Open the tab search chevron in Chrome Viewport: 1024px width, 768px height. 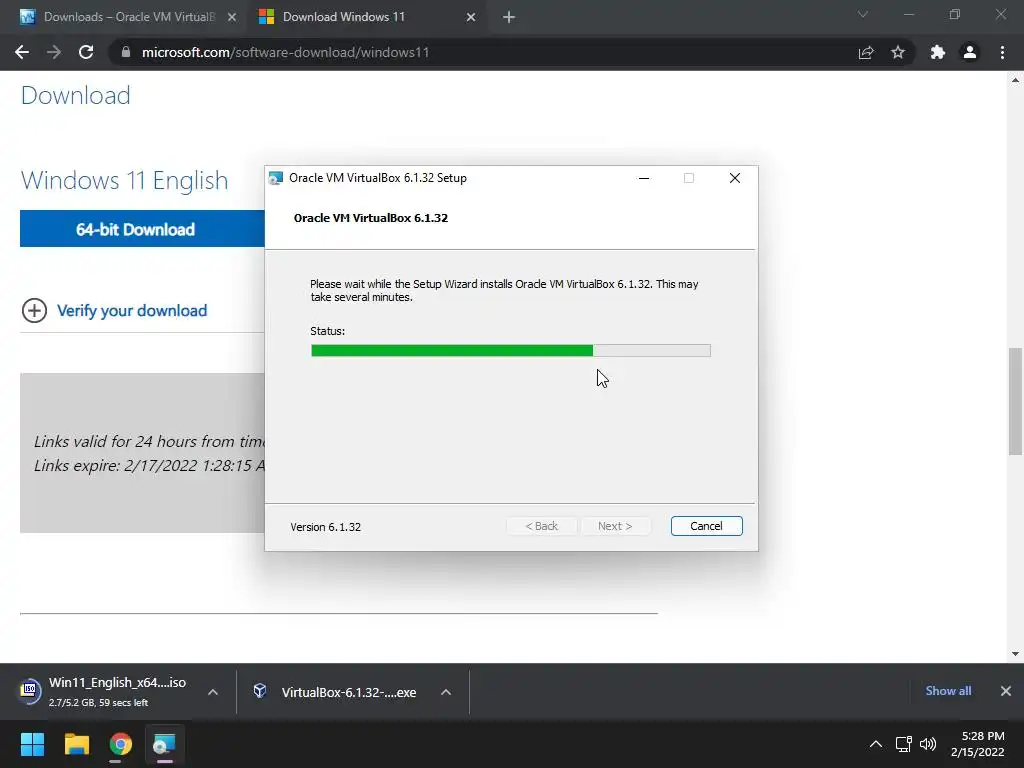pos(863,14)
